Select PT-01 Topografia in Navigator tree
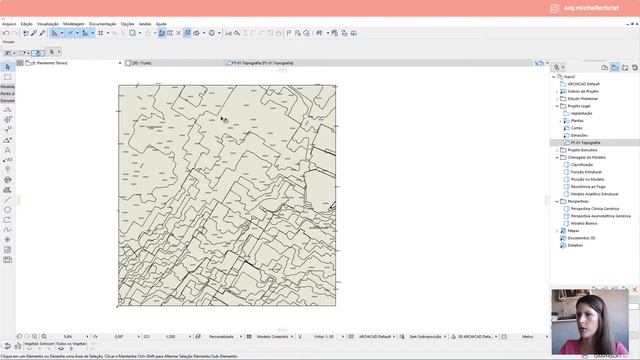 click(585, 143)
